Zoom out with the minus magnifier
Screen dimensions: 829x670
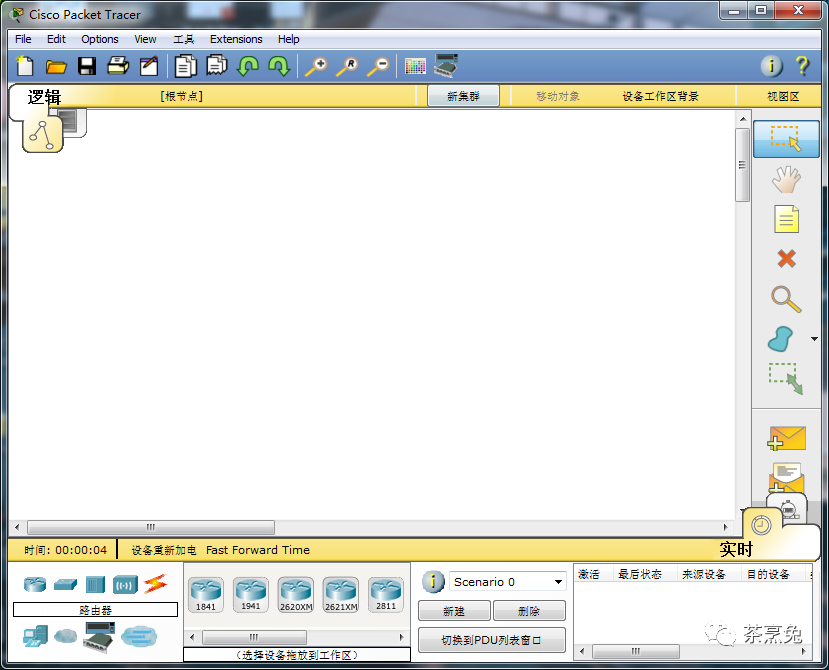pos(379,67)
